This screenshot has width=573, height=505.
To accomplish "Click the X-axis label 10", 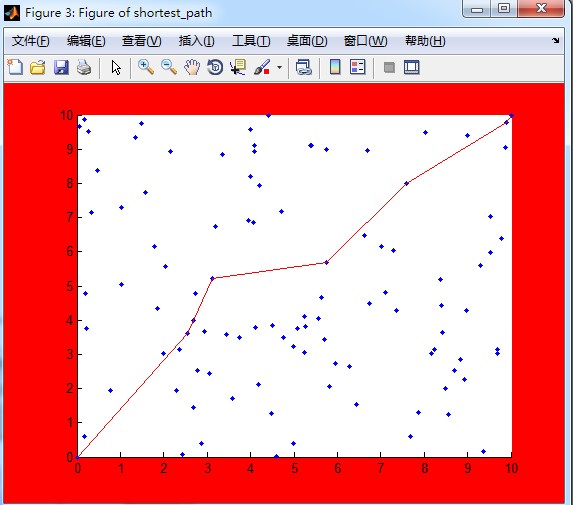I will point(512,469).
